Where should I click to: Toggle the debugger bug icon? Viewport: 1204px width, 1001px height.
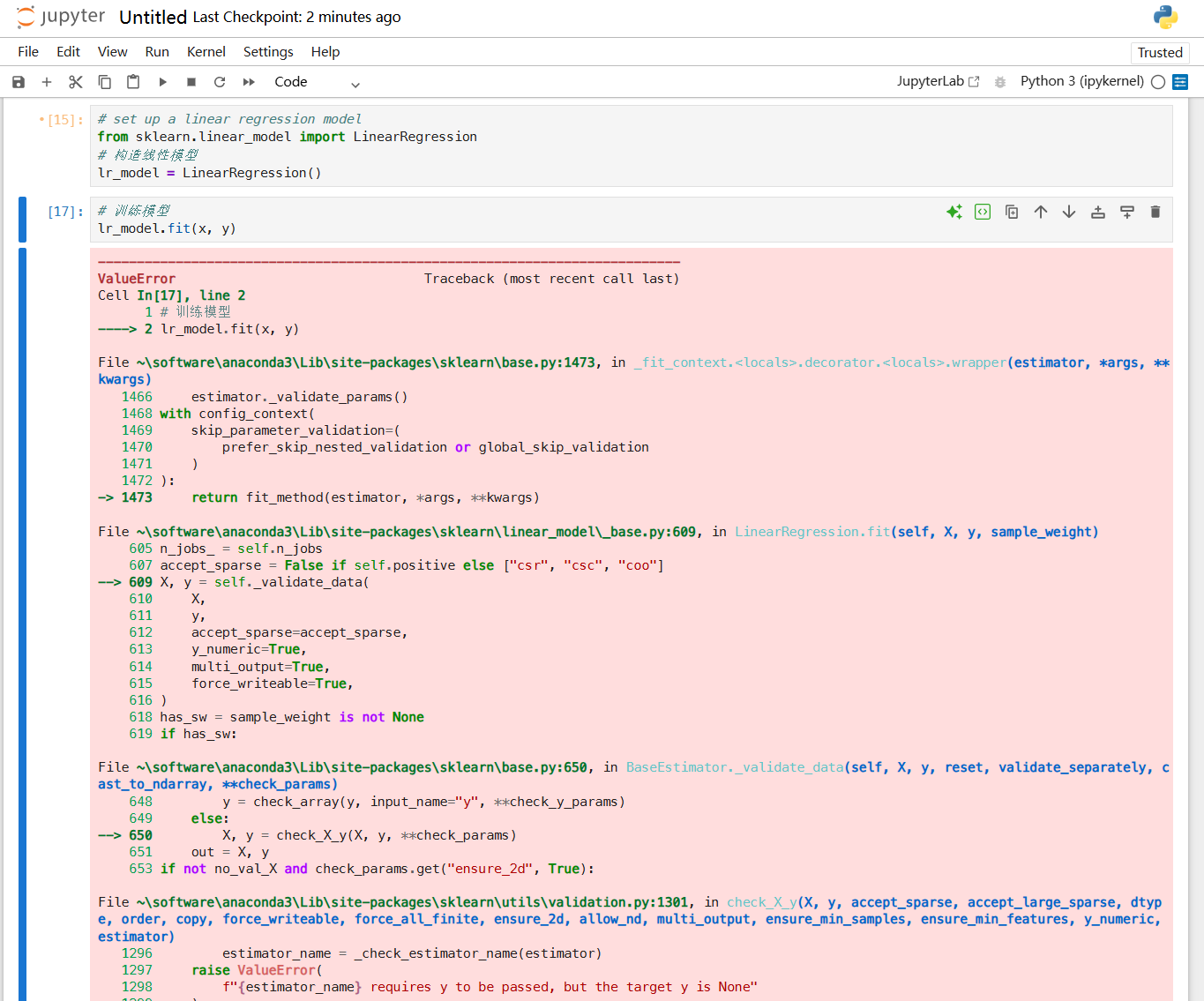(x=1000, y=82)
